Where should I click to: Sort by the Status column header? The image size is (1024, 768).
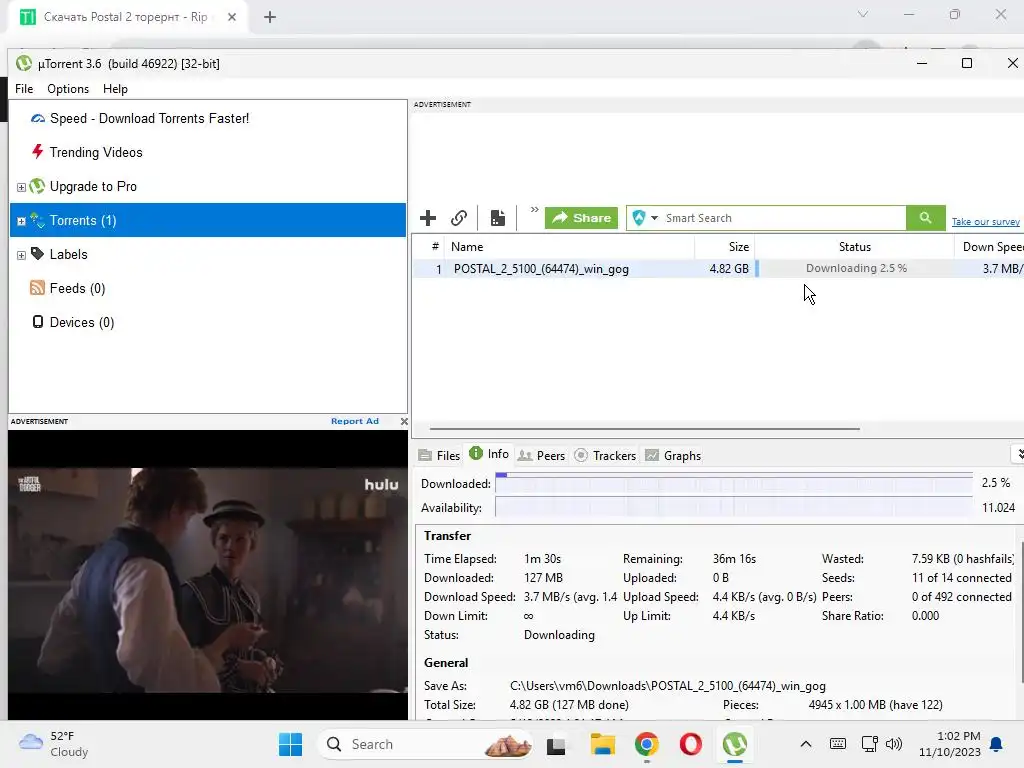(x=855, y=246)
